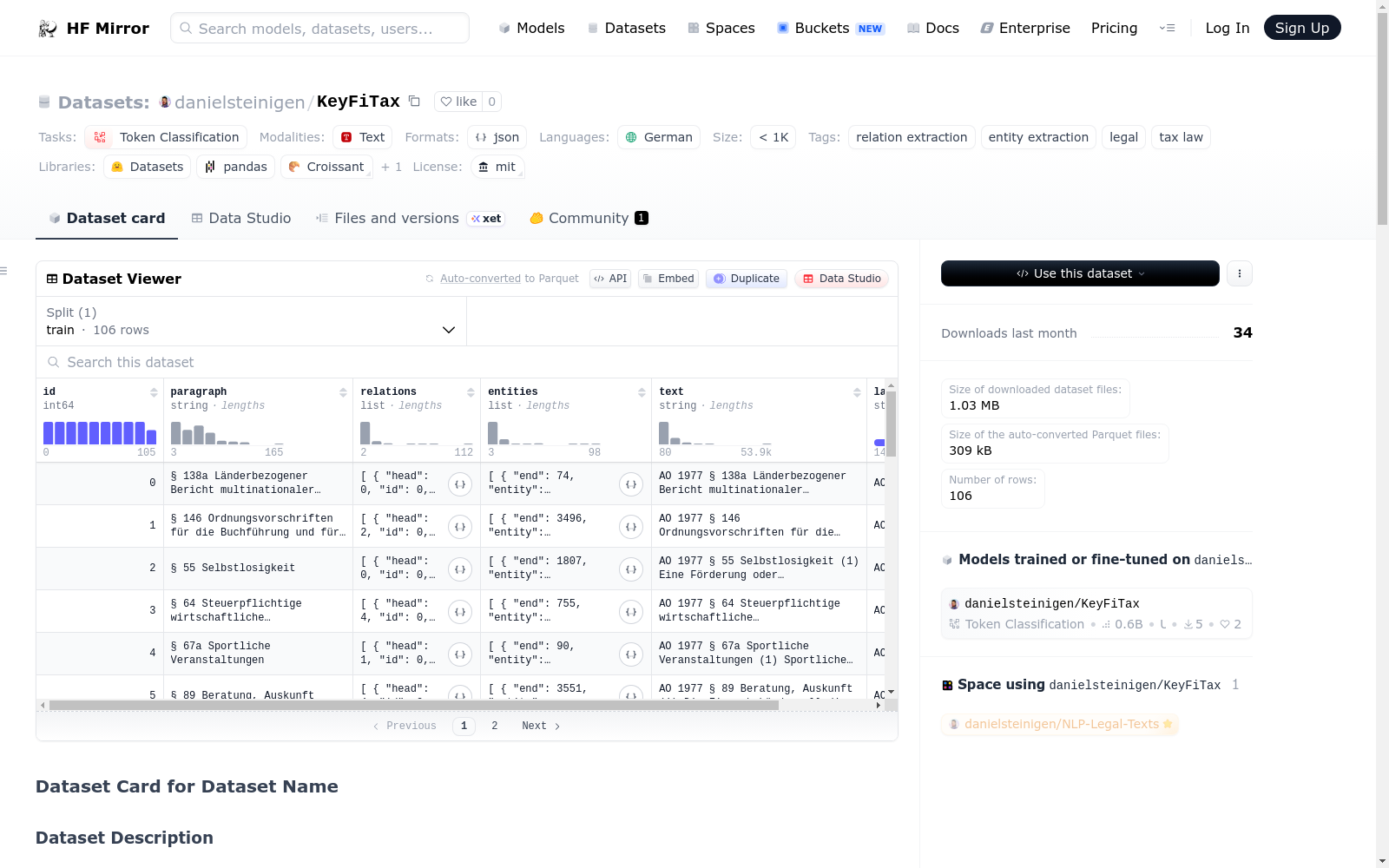
Task: Expand entities JSON in row 4
Action: click(x=631, y=654)
